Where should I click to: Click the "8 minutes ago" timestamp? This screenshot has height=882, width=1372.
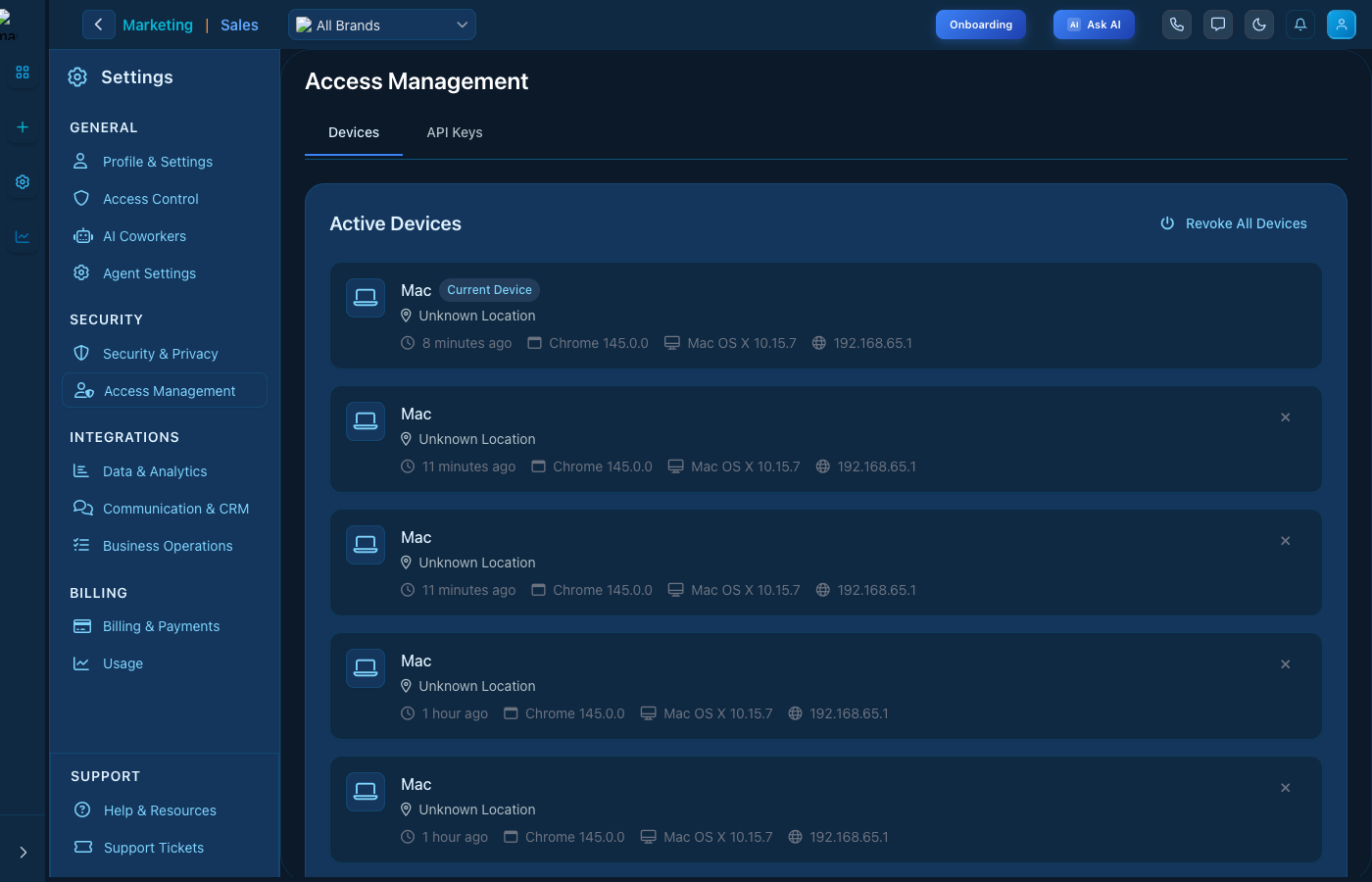466,343
